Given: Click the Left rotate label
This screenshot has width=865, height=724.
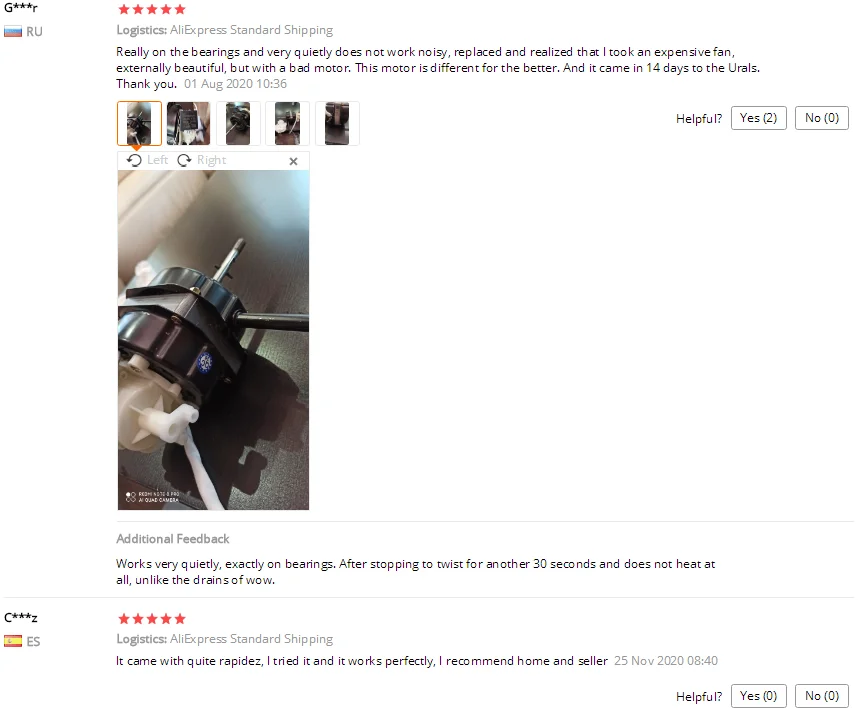Looking at the screenshot, I should (x=157, y=160).
